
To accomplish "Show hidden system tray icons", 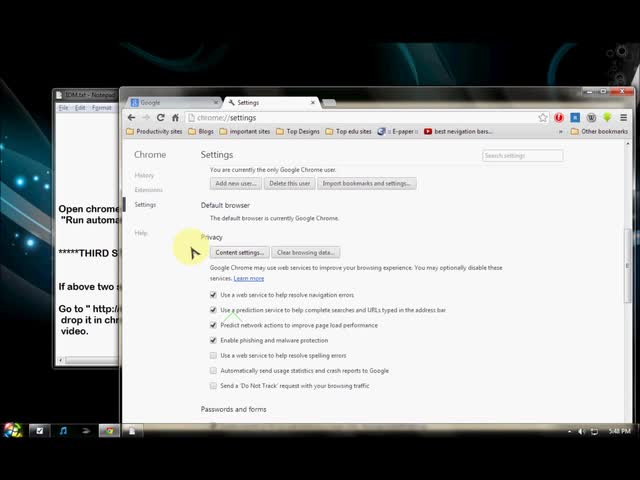I will (569, 431).
